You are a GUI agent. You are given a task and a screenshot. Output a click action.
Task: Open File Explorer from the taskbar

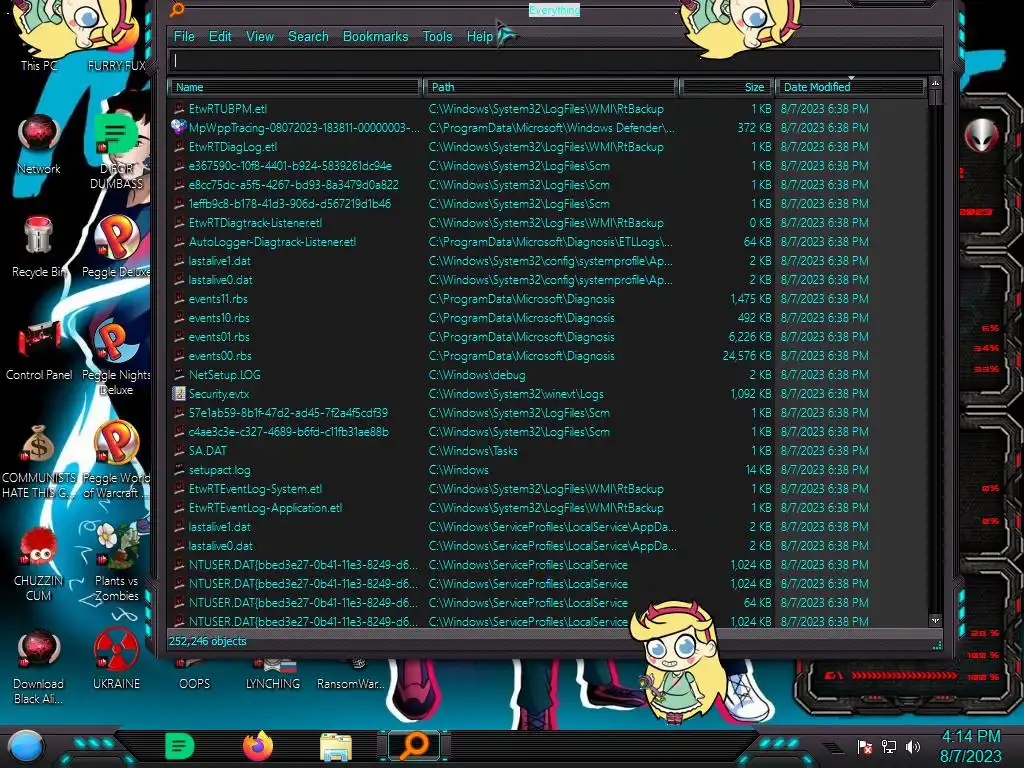click(336, 746)
